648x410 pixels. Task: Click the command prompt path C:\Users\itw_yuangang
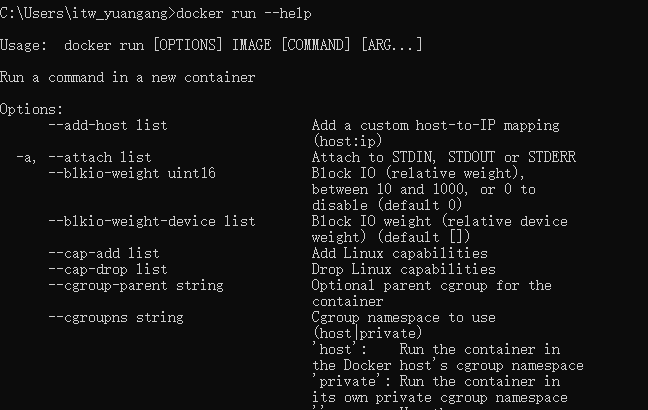coord(86,13)
